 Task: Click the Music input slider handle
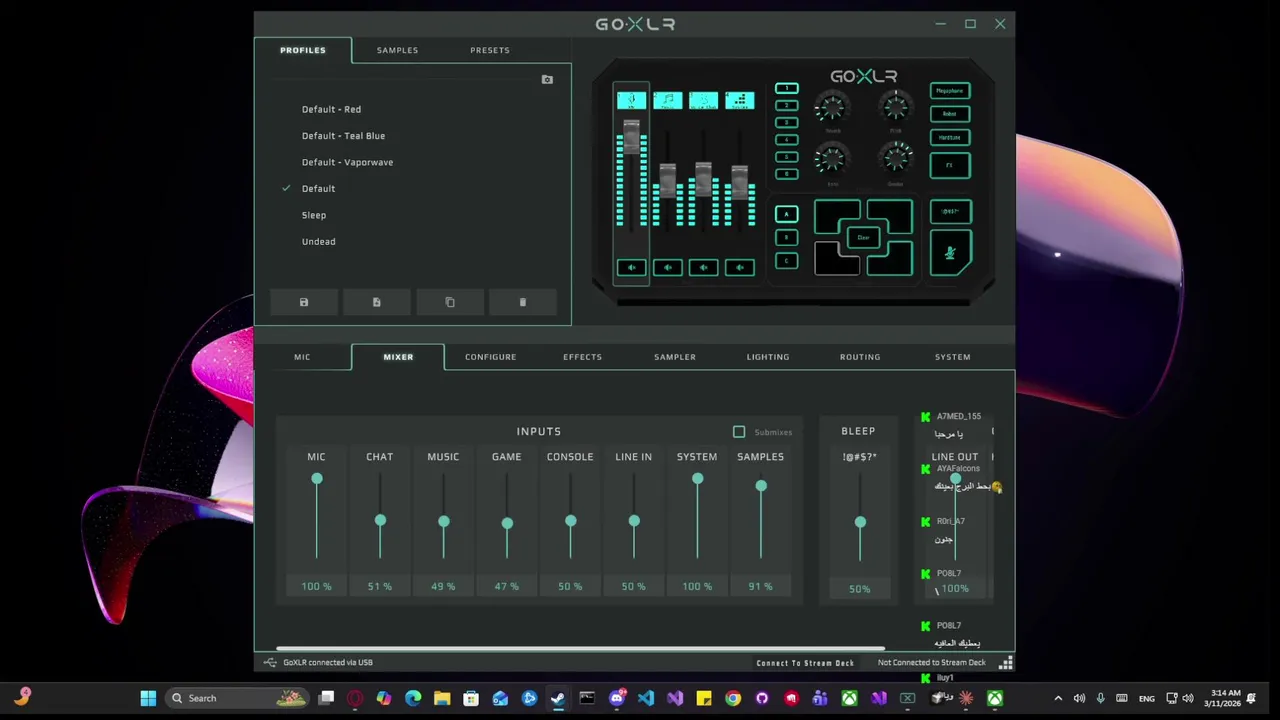coord(443,522)
